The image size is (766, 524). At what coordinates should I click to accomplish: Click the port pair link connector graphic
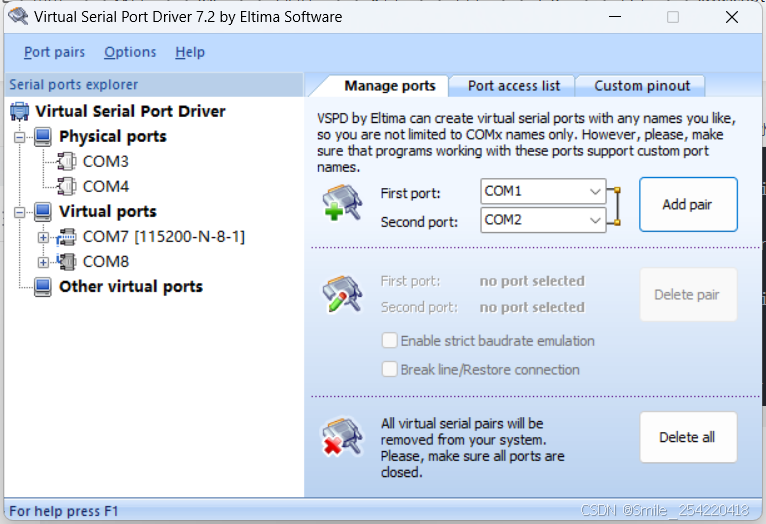pyautogui.click(x=615, y=206)
